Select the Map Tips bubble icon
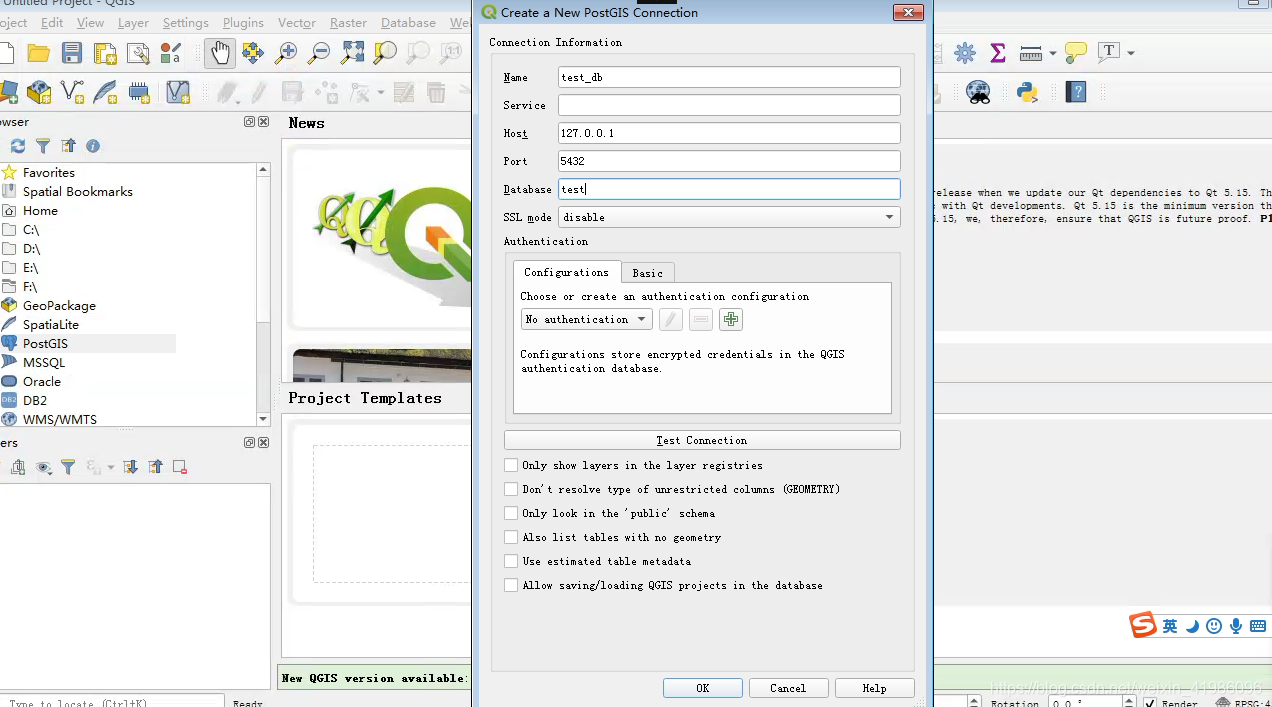 [x=1076, y=53]
